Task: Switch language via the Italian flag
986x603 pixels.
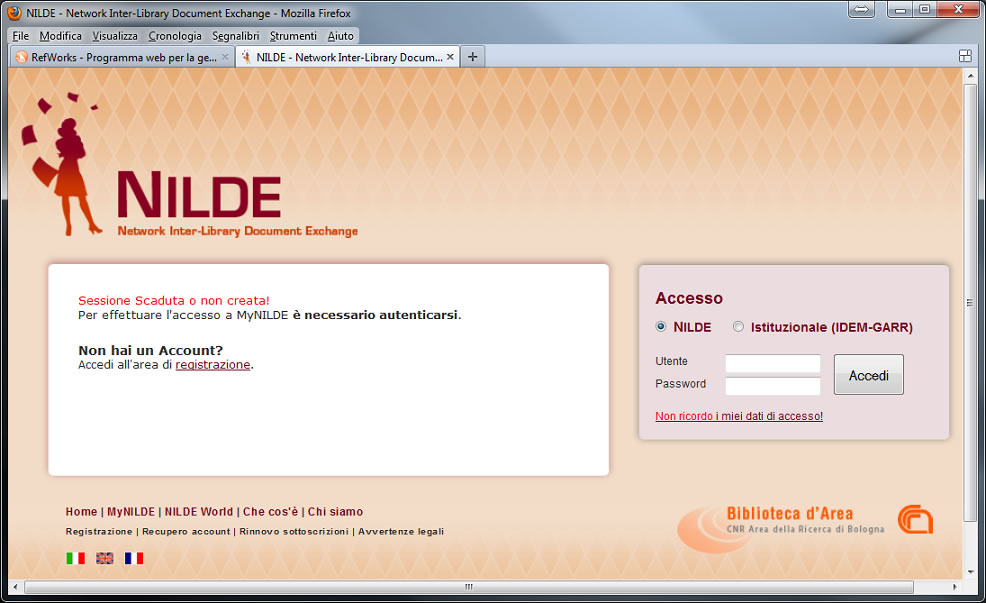Action: [x=75, y=558]
